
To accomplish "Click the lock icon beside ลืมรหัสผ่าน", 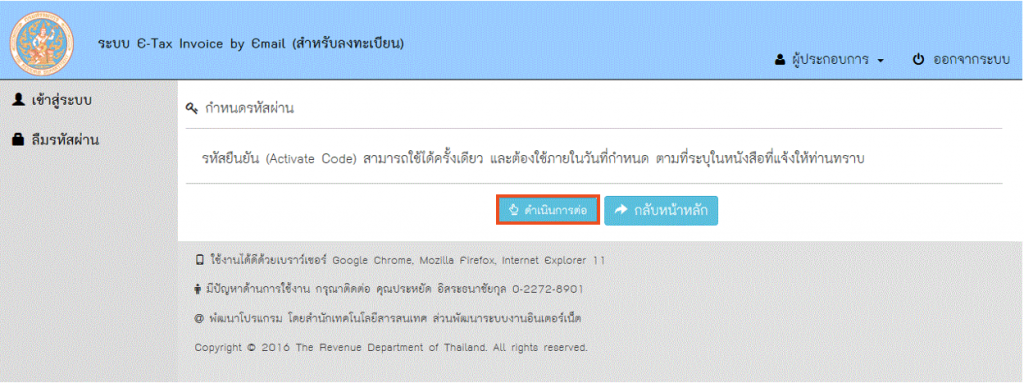I will [19, 139].
